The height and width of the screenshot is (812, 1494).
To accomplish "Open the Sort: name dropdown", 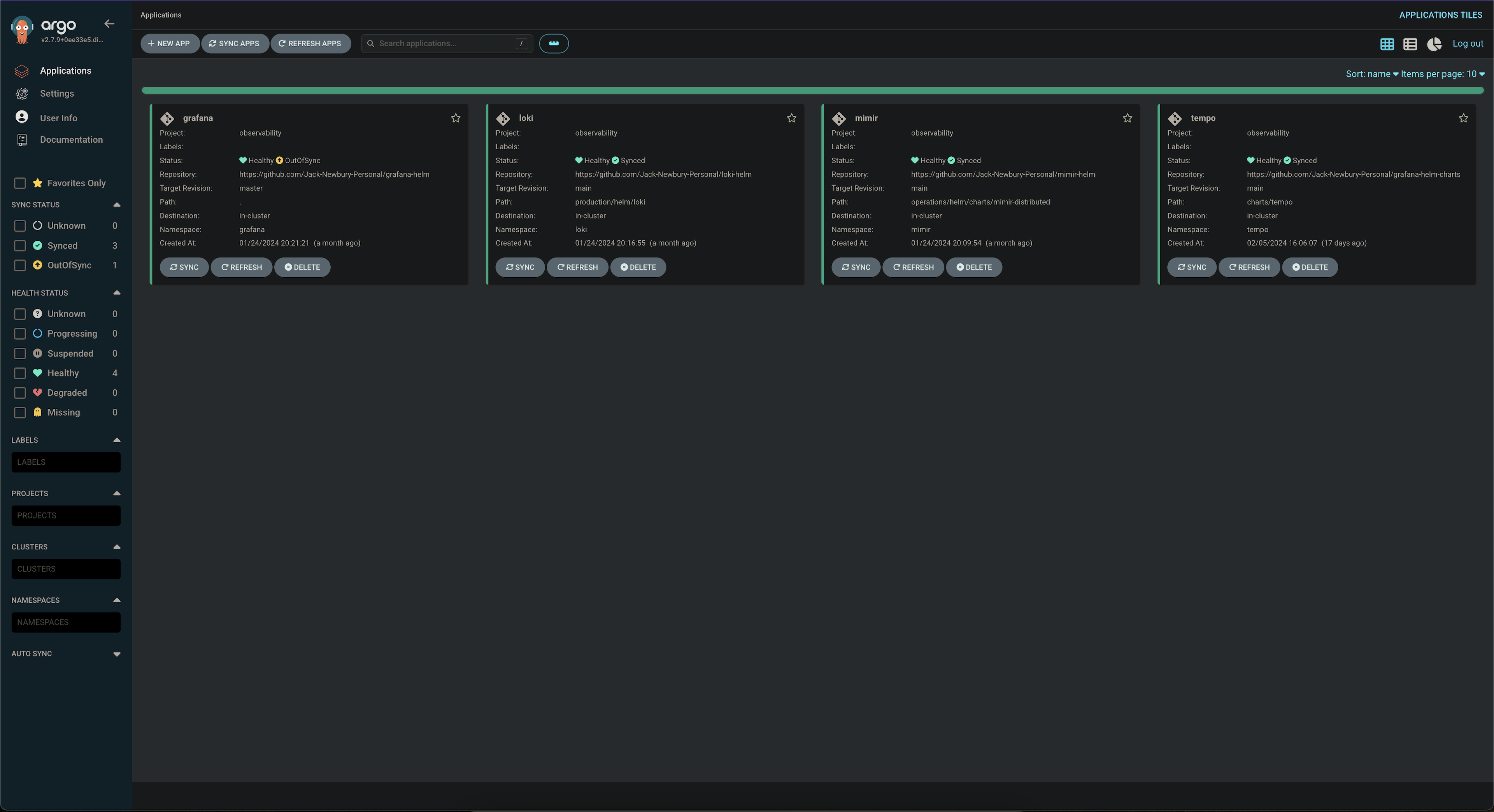I will (1371, 74).
